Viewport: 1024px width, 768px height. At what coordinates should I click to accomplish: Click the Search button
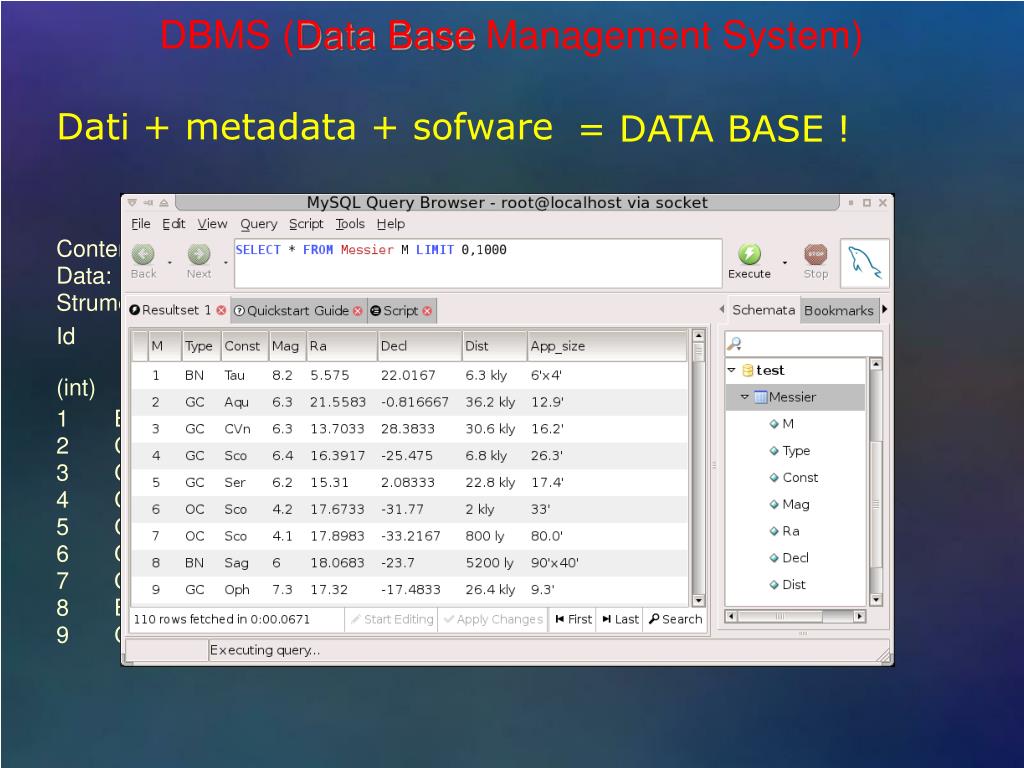pos(675,619)
